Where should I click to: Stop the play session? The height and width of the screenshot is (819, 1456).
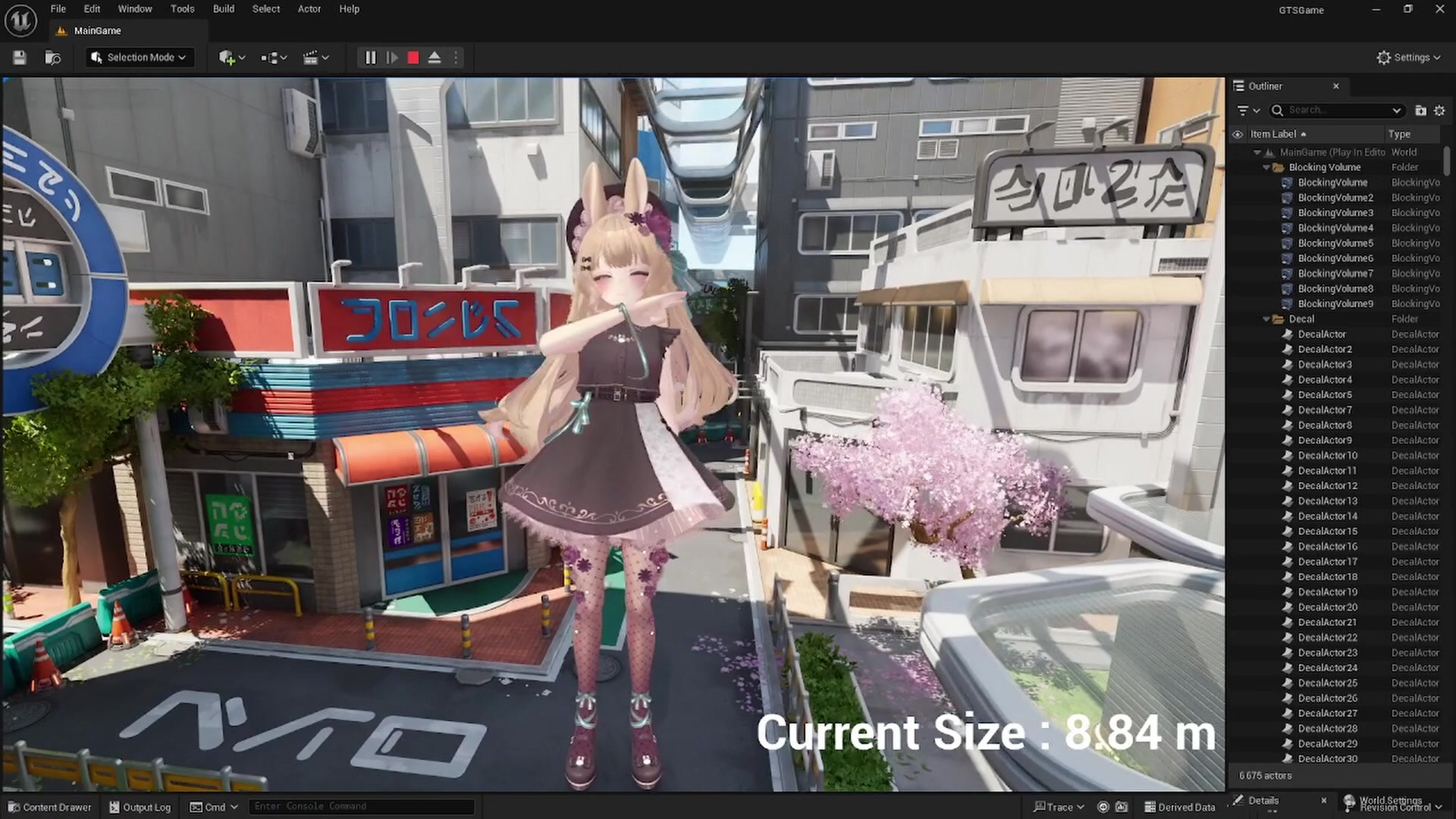coord(413,58)
